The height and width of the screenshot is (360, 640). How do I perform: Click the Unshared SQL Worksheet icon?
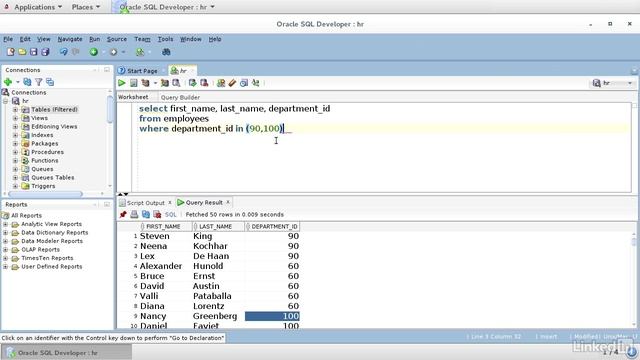[221, 83]
